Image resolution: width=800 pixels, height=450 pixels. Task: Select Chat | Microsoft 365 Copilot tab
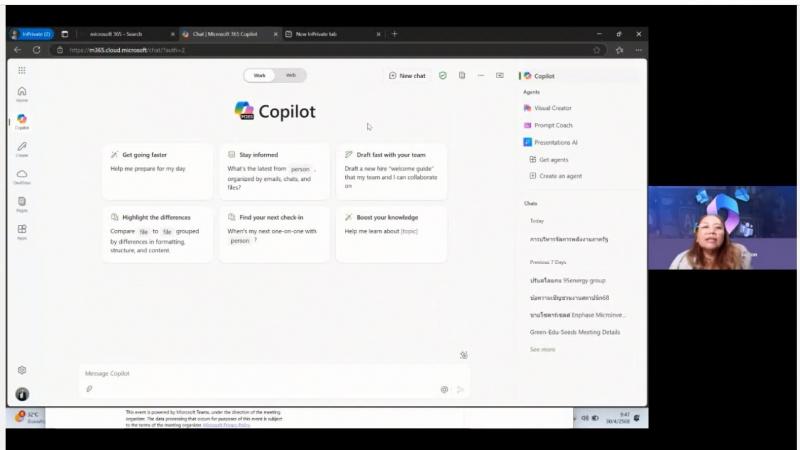tap(230, 34)
